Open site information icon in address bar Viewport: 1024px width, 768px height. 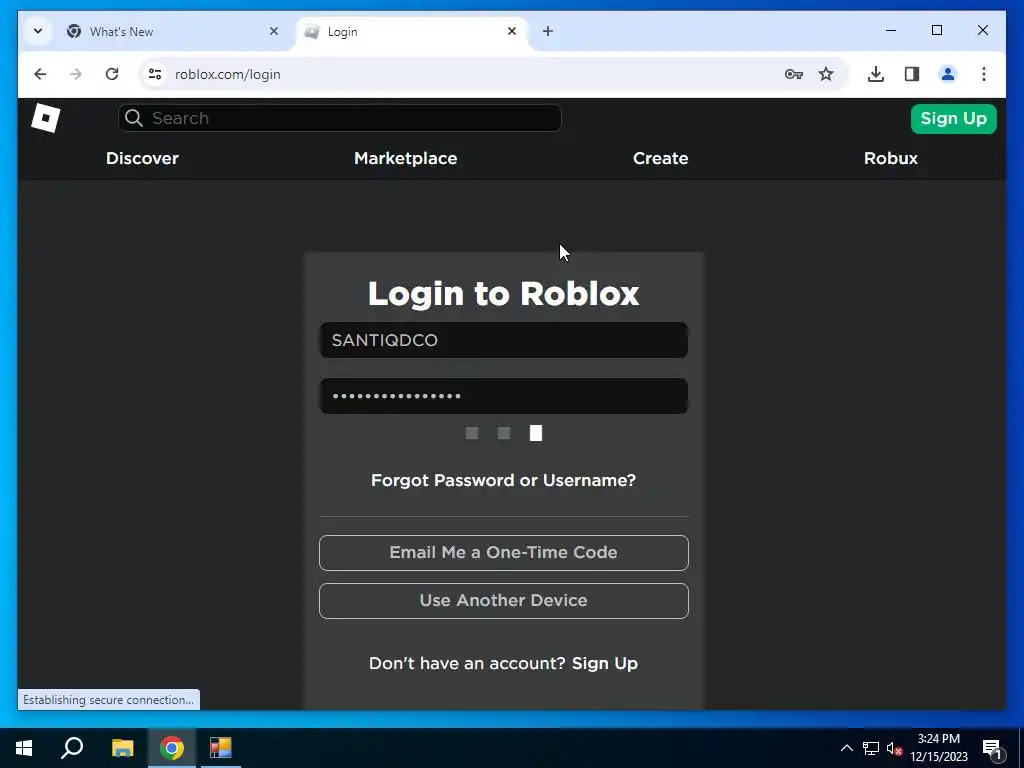pyautogui.click(x=155, y=74)
